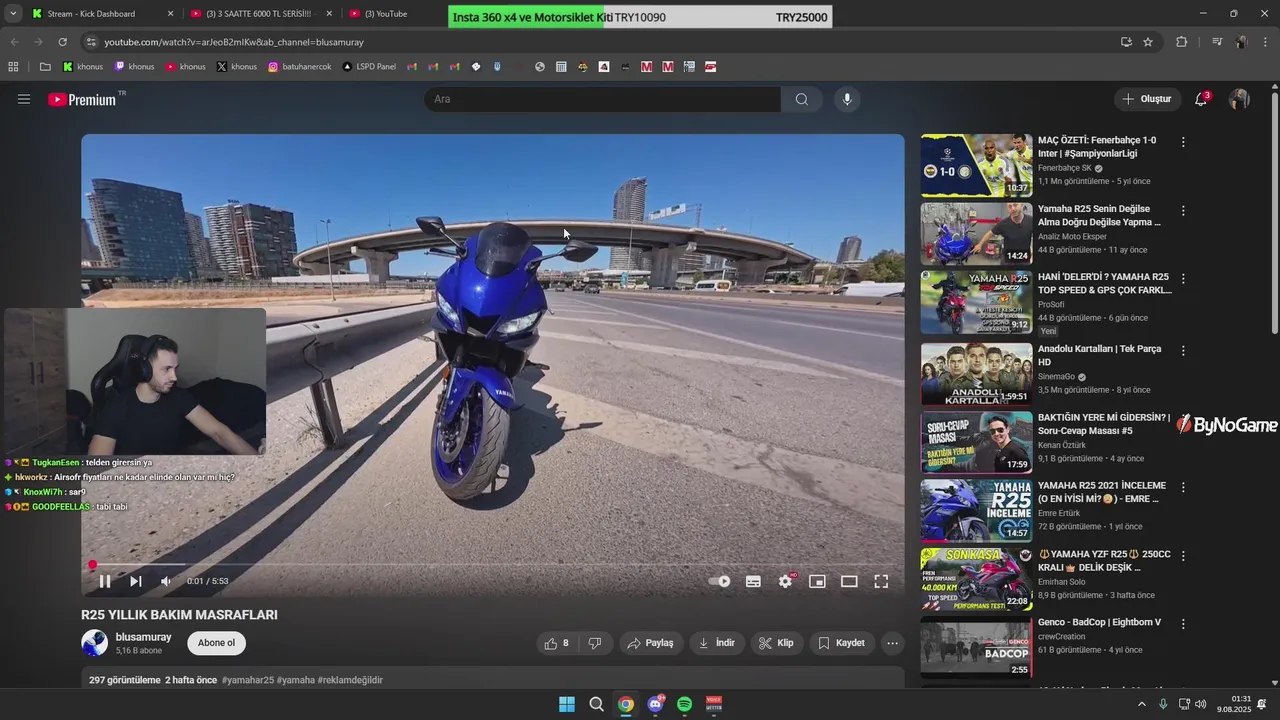This screenshot has width=1280, height=720.
Task: Open Discord from the taskbar
Action: [x=655, y=704]
